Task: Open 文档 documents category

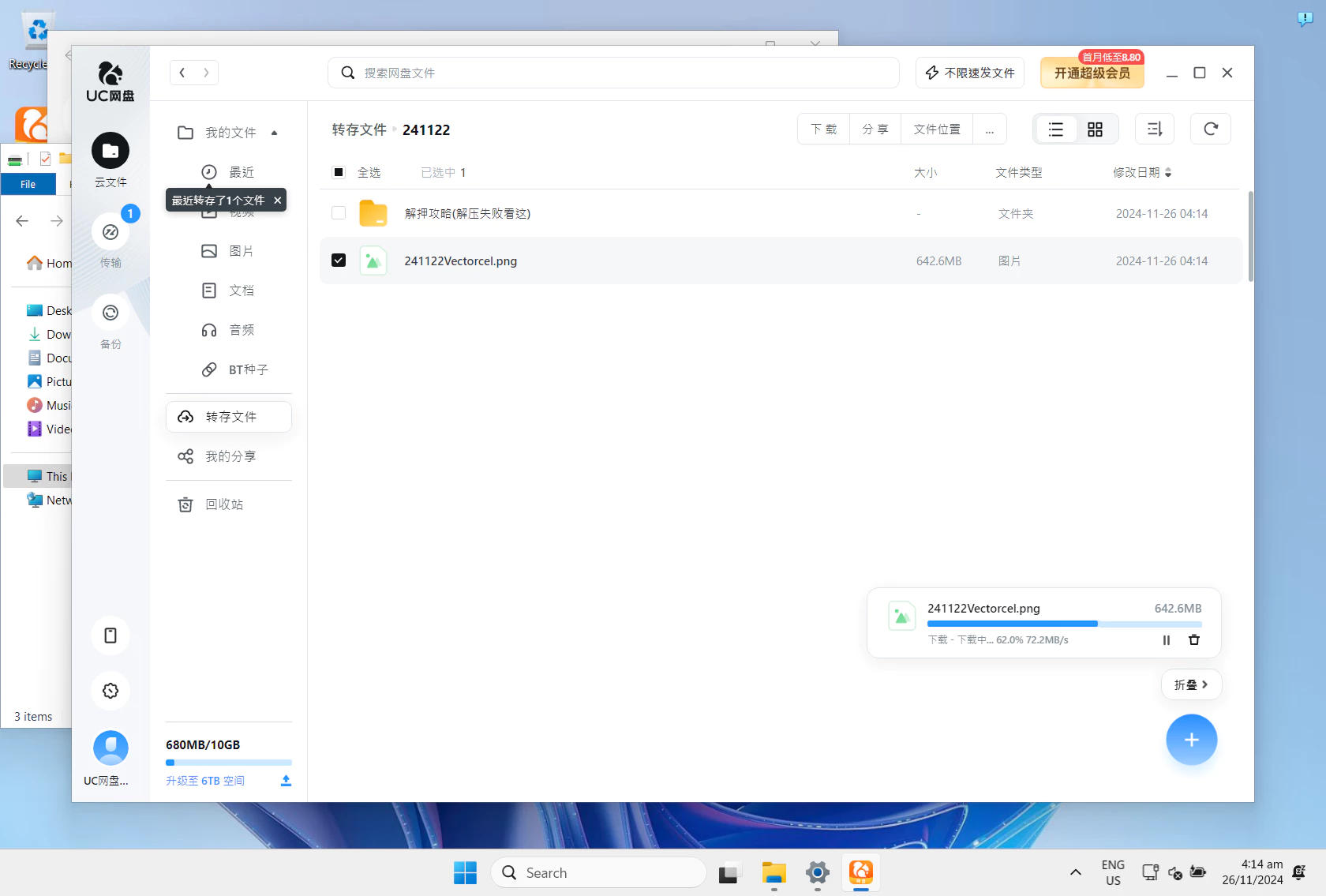Action: click(x=229, y=291)
